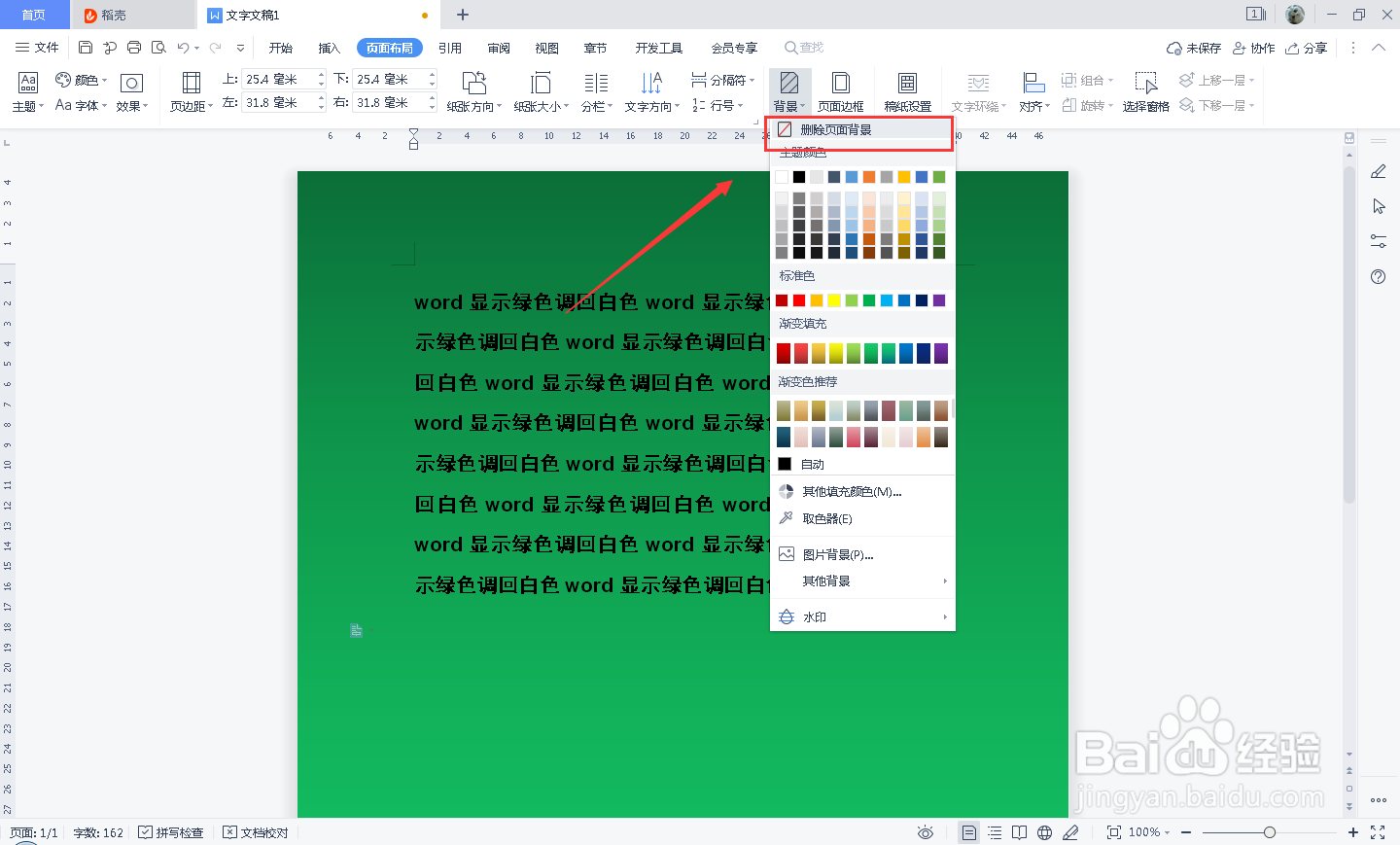The image size is (1400, 845).
Task: Enter full screen from status bar
Action: pyautogui.click(x=1378, y=832)
